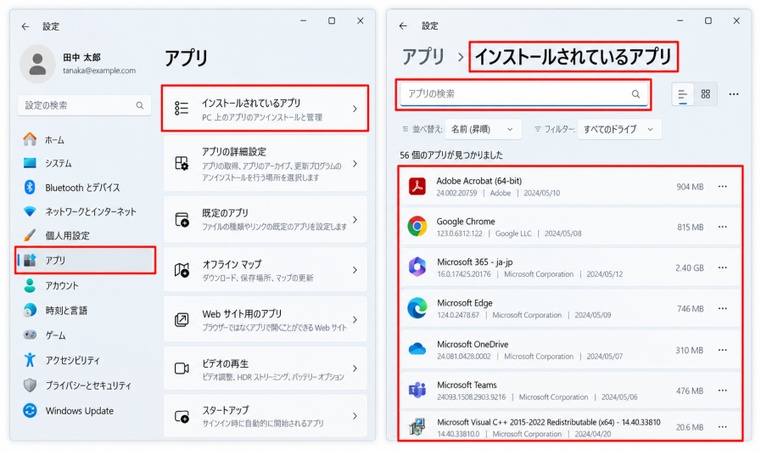Click the Microsoft OneDrive cloud icon

(417, 349)
